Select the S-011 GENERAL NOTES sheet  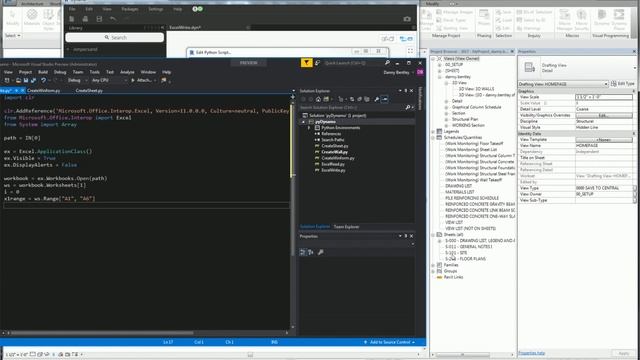point(469,247)
